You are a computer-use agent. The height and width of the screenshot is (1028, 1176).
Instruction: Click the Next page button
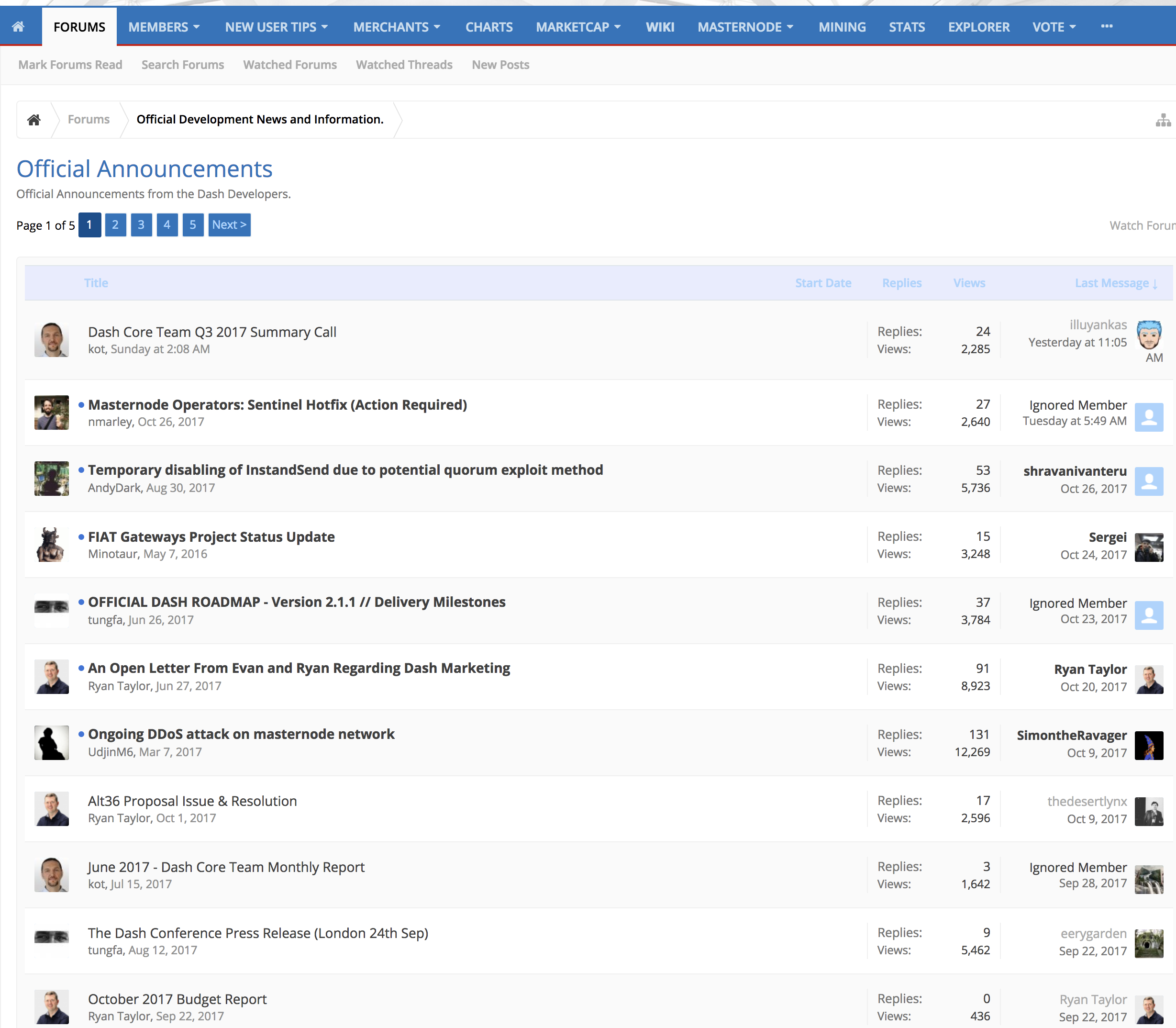pos(229,225)
